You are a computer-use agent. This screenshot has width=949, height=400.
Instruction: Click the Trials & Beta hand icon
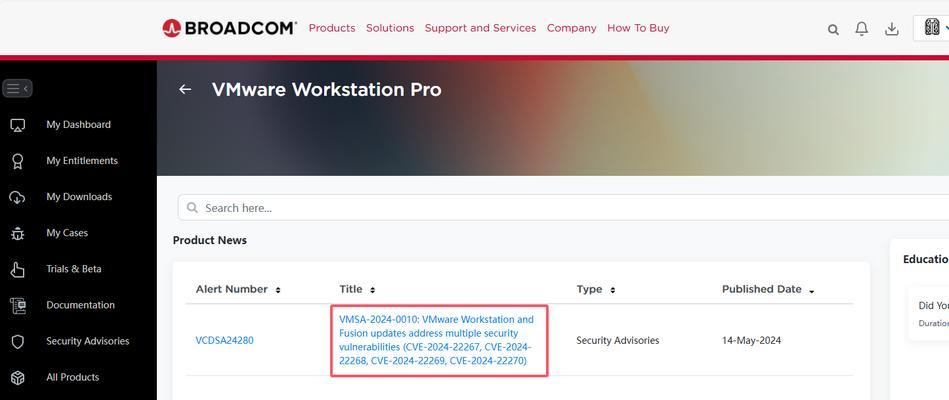[18, 269]
